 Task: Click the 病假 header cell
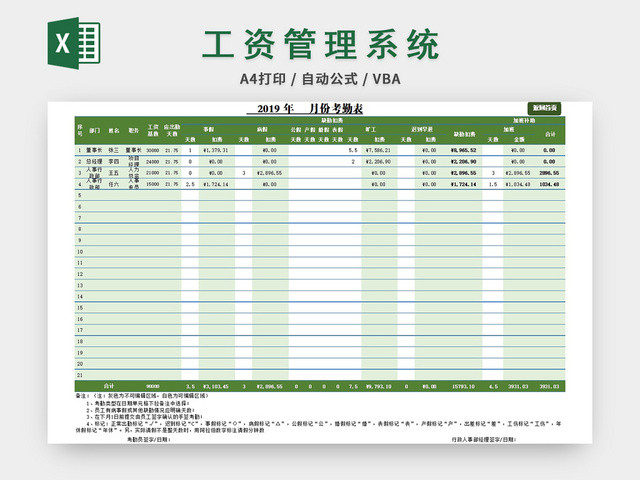tap(262, 129)
